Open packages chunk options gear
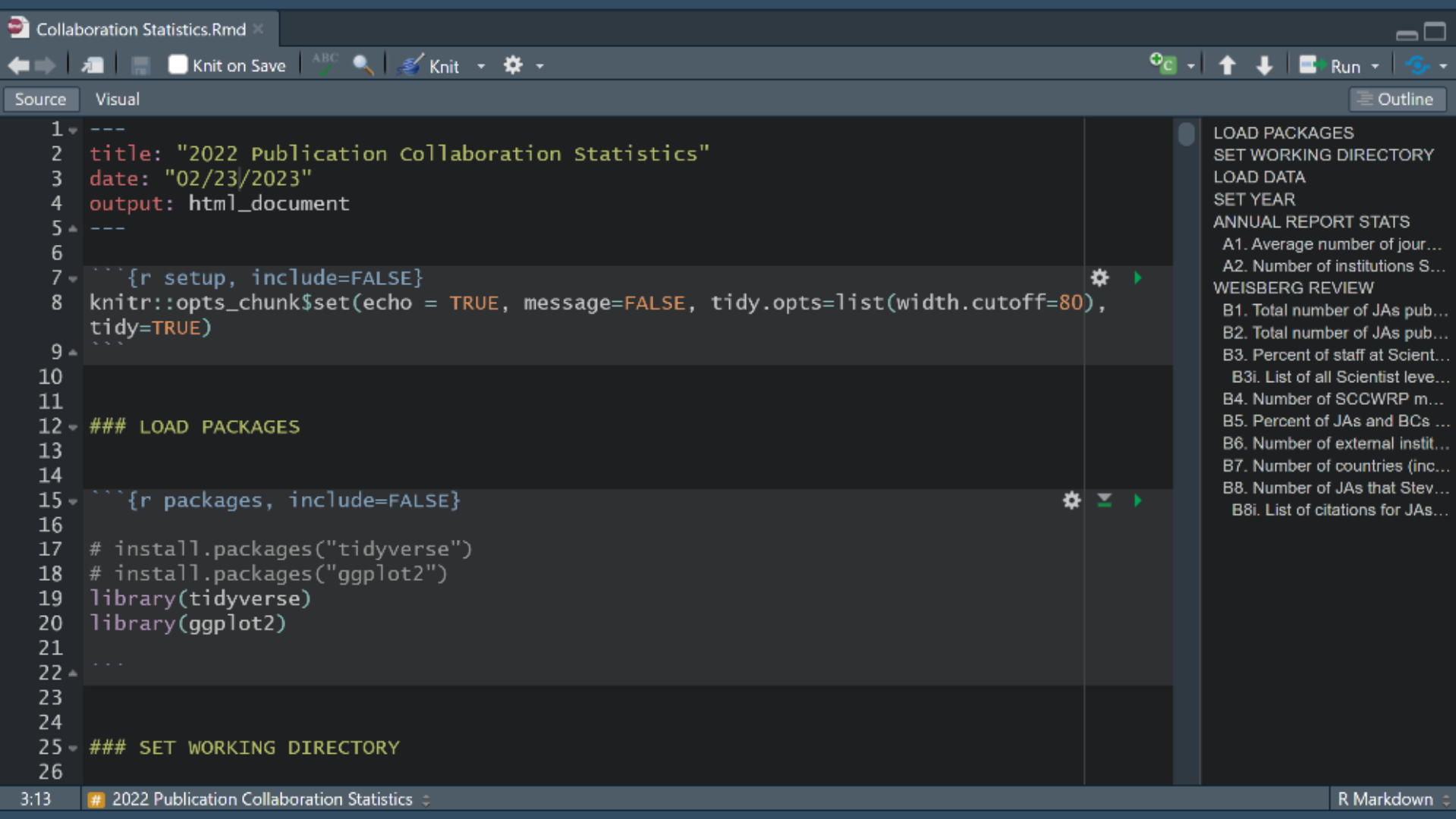 [1071, 500]
